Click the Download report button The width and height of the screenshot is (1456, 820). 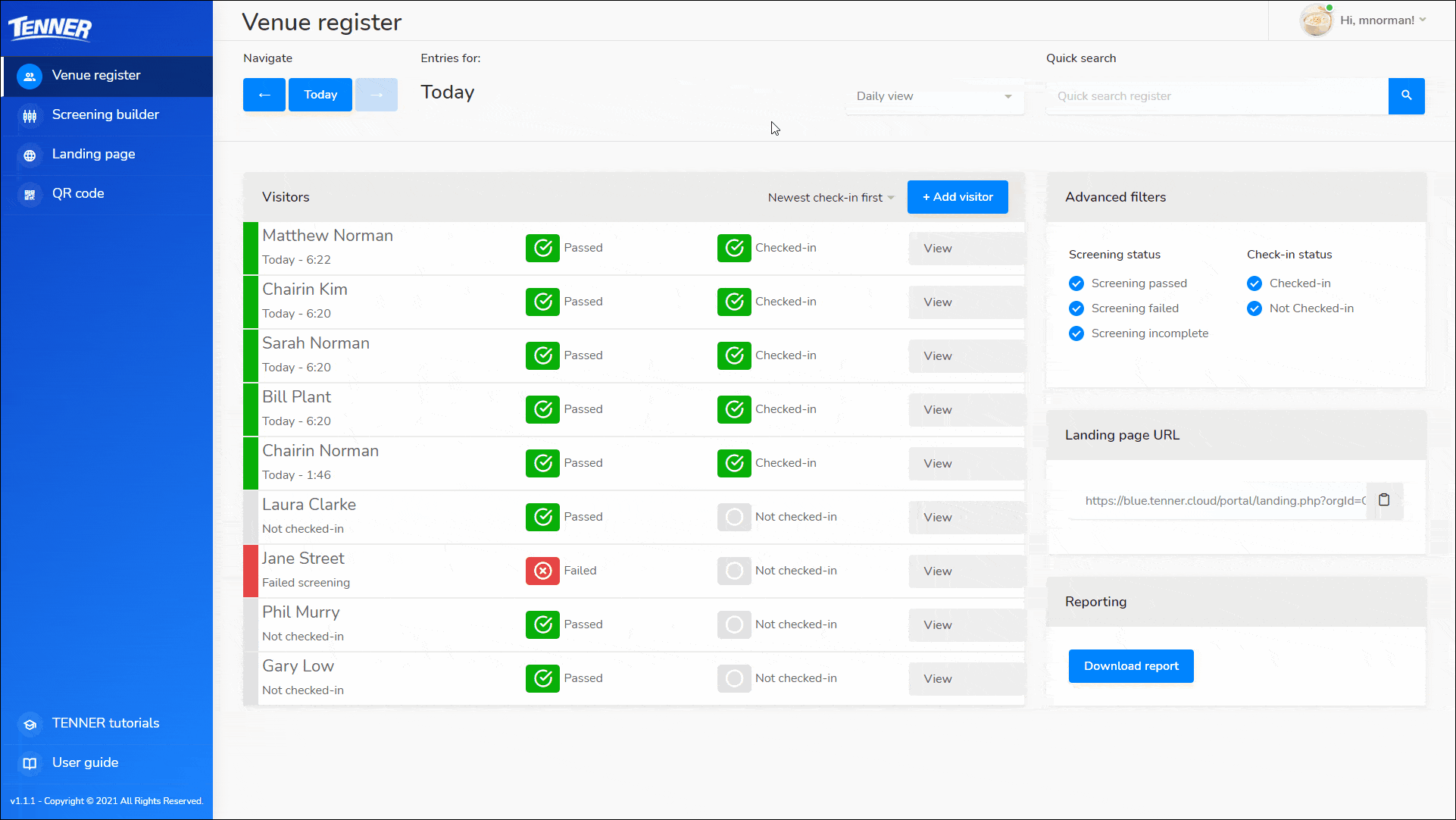[1130, 666]
